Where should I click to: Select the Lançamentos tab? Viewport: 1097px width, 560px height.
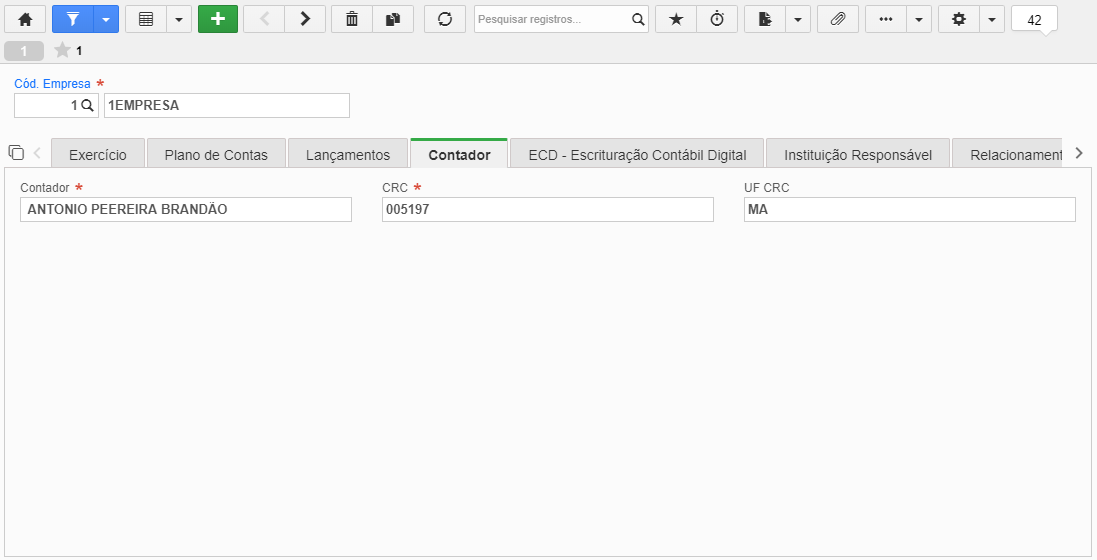point(348,155)
